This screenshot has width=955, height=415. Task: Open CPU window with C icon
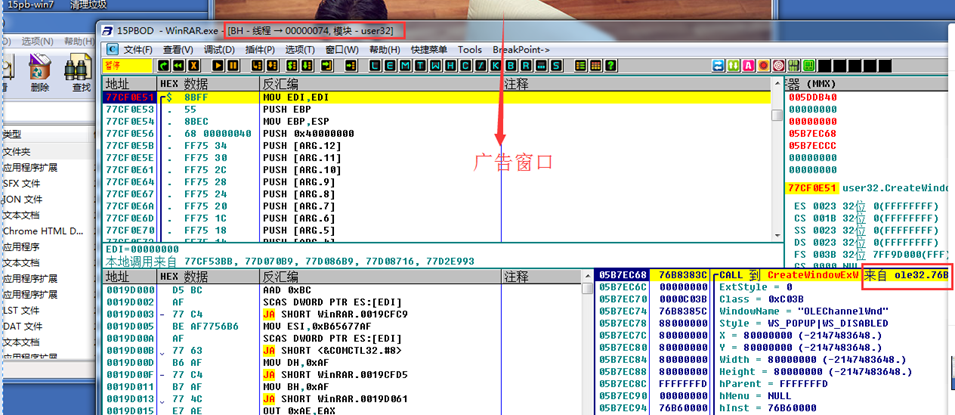click(x=465, y=65)
